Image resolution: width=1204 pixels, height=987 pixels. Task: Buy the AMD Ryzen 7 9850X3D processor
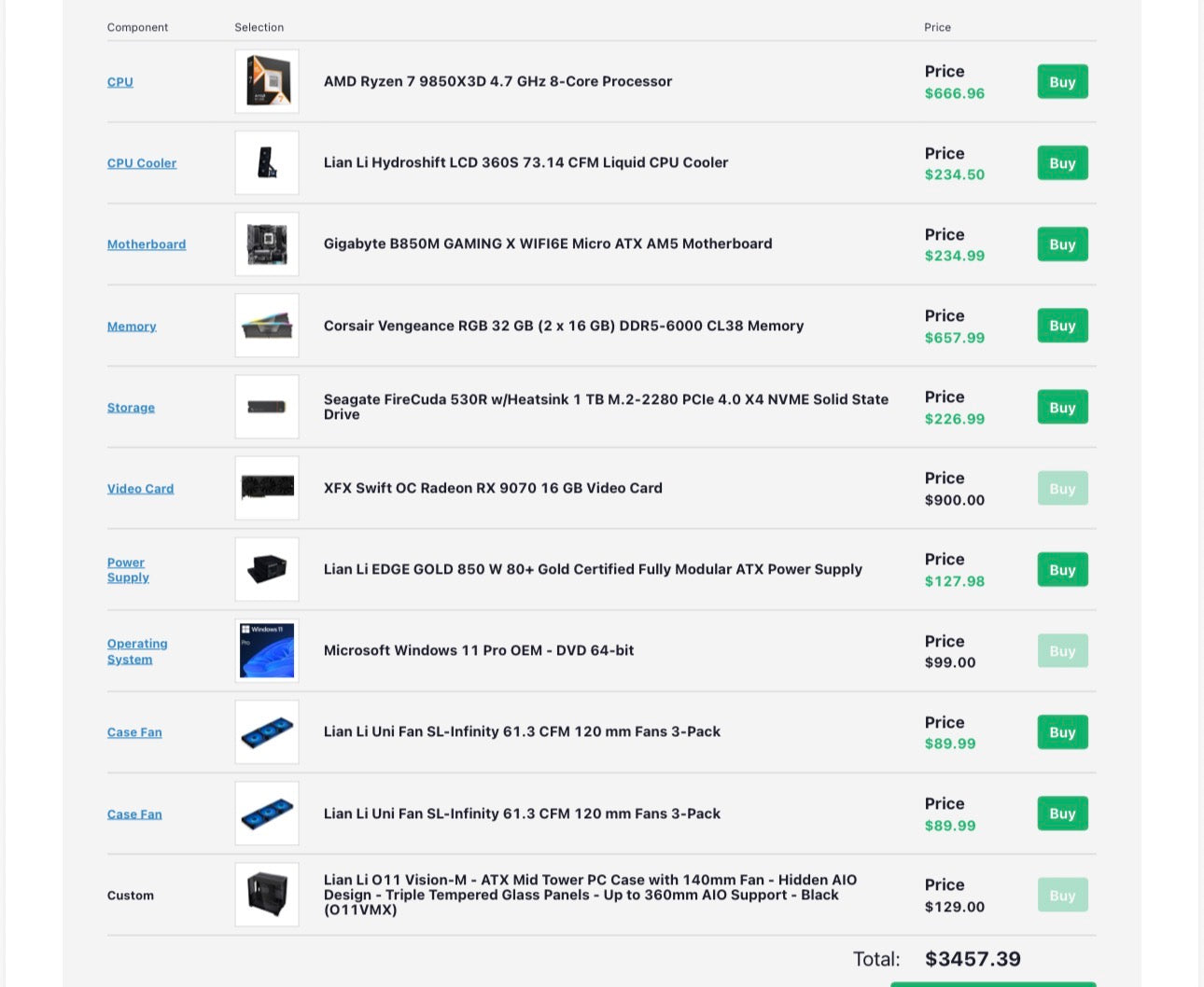(1062, 82)
